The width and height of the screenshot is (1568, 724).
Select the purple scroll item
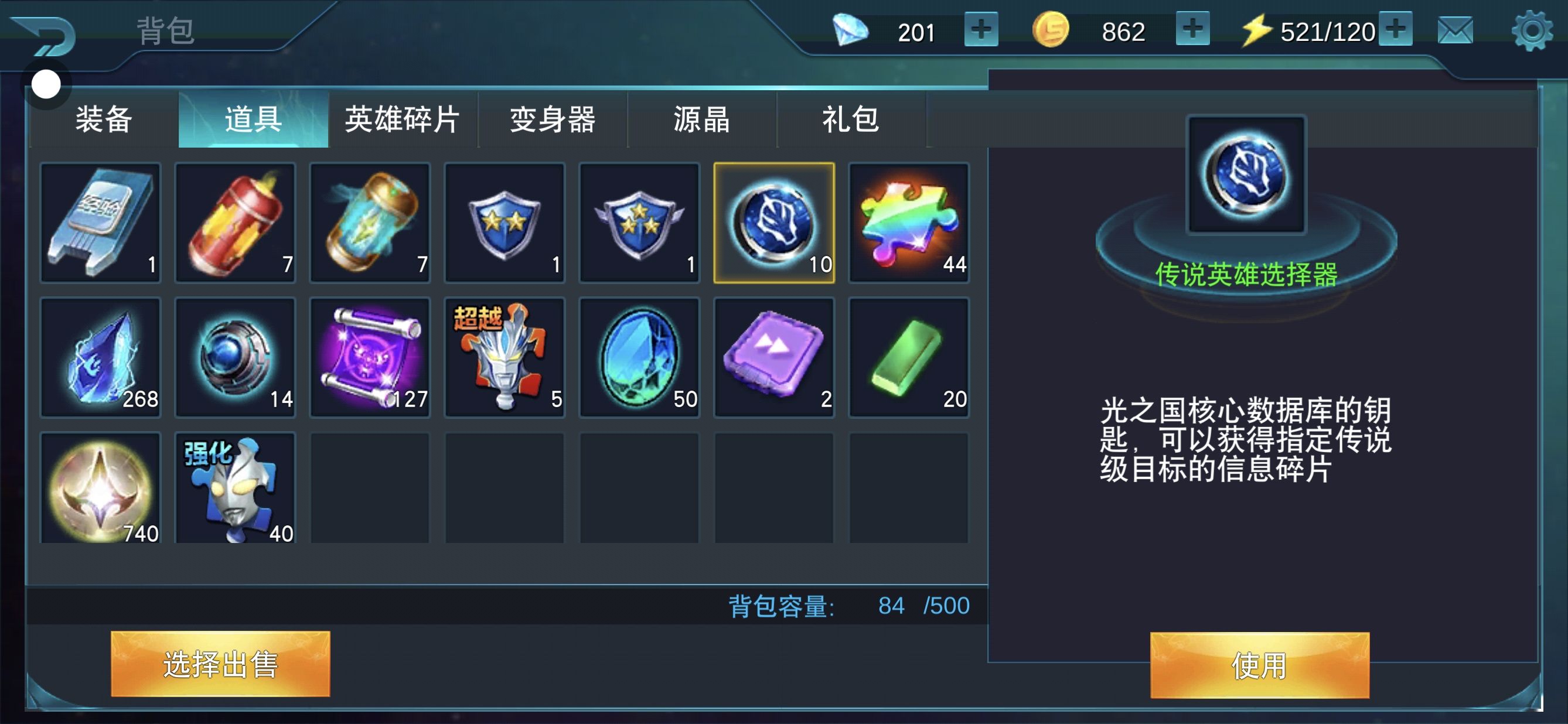click(370, 358)
